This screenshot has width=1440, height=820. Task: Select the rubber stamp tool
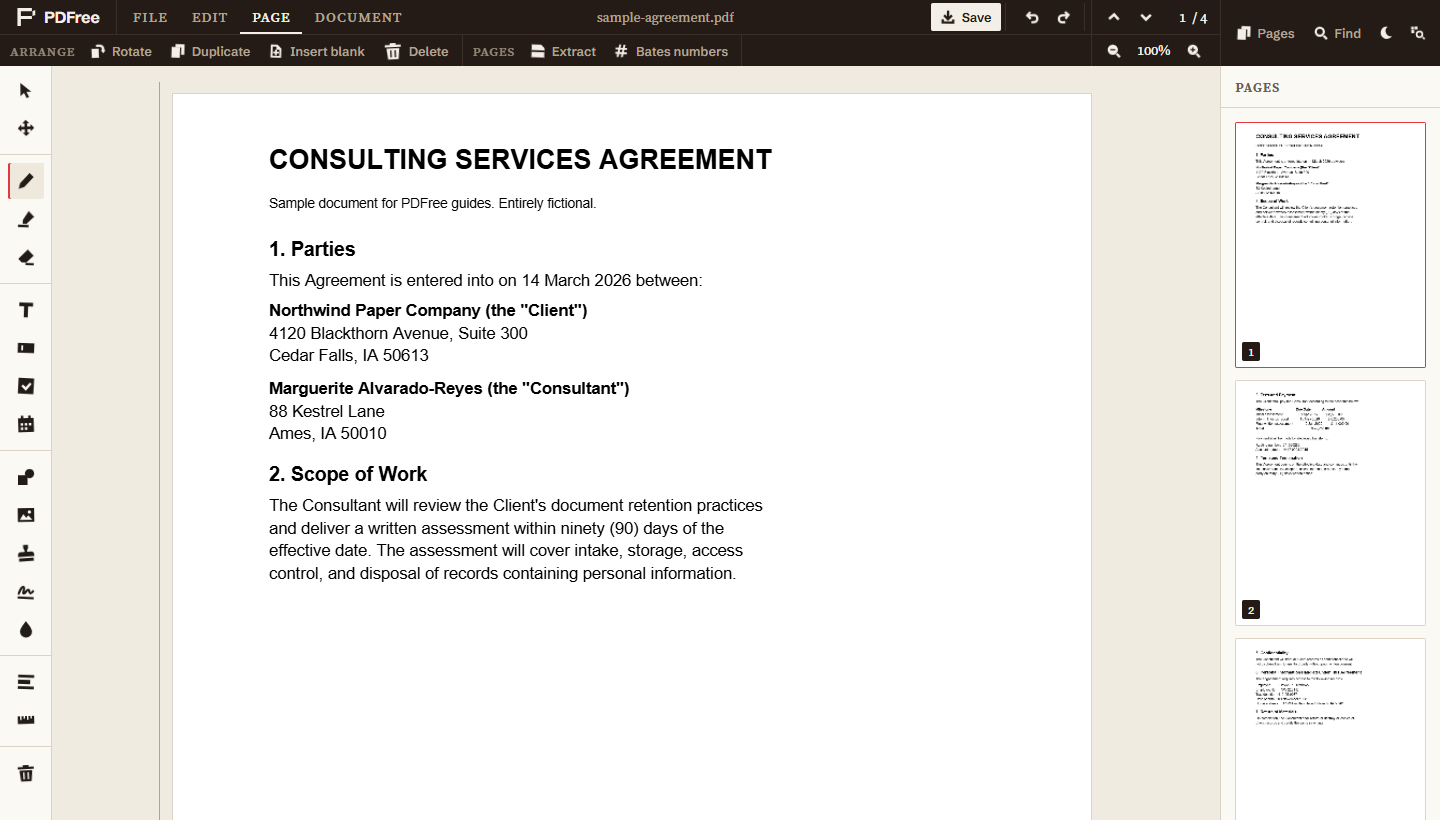tap(26, 553)
